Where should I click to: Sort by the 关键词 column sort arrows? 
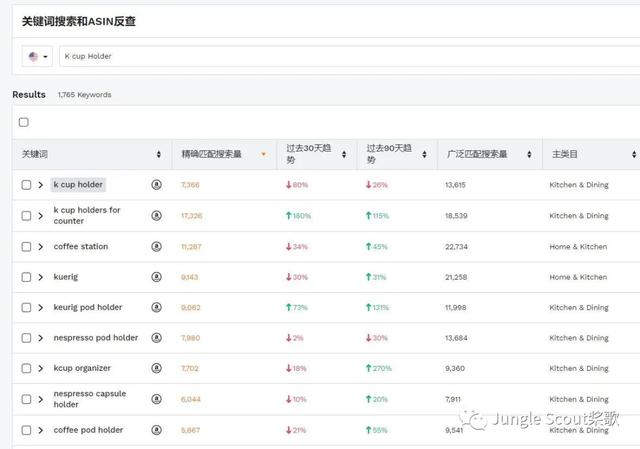point(158,155)
